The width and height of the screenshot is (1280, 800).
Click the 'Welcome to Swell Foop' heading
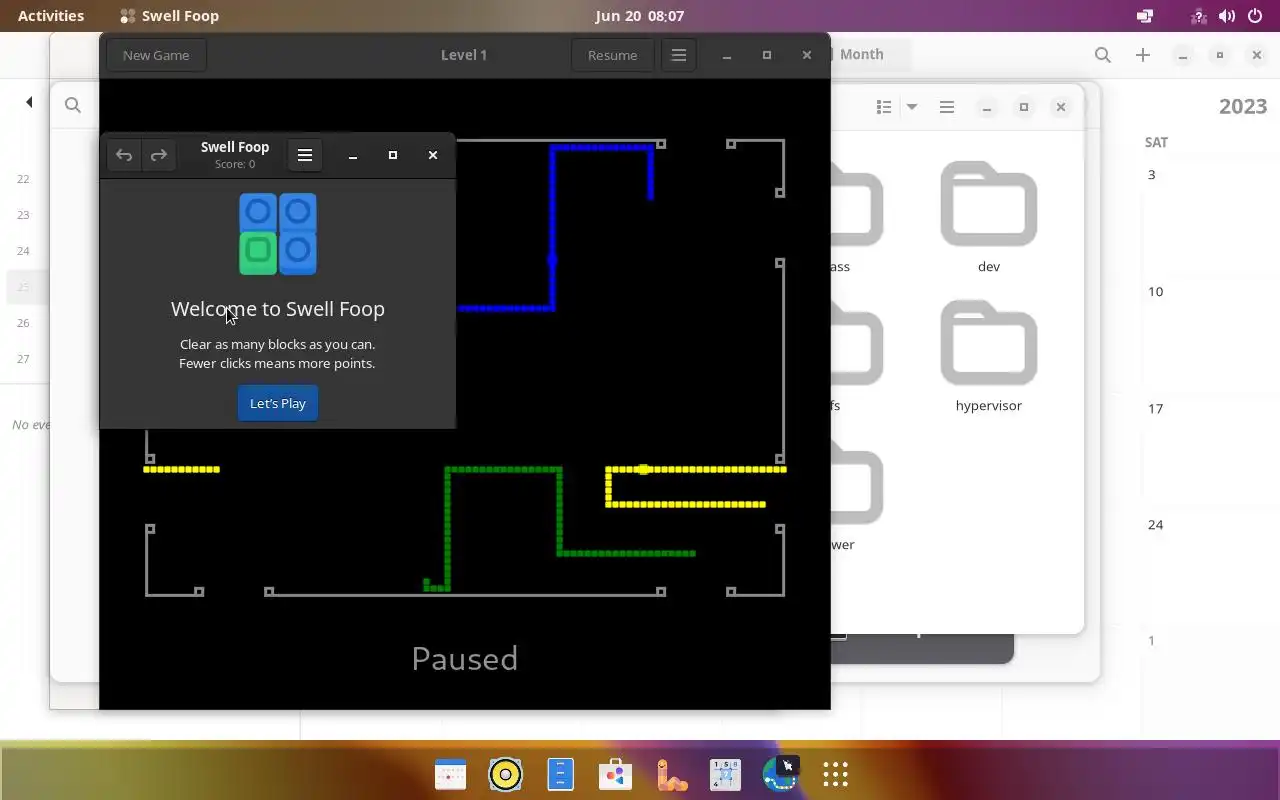[x=278, y=309]
